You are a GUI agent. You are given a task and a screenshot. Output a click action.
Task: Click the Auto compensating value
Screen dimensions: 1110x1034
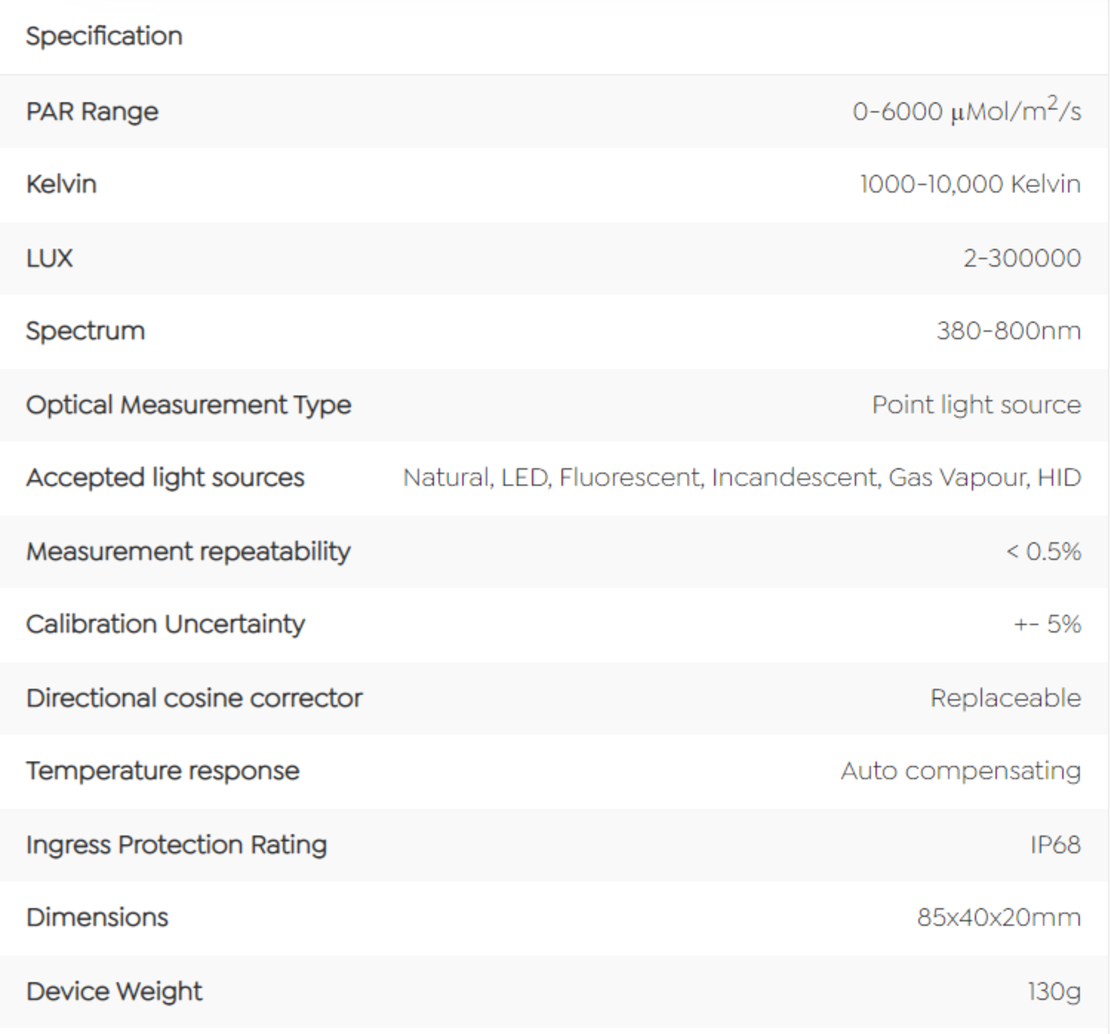(x=961, y=771)
